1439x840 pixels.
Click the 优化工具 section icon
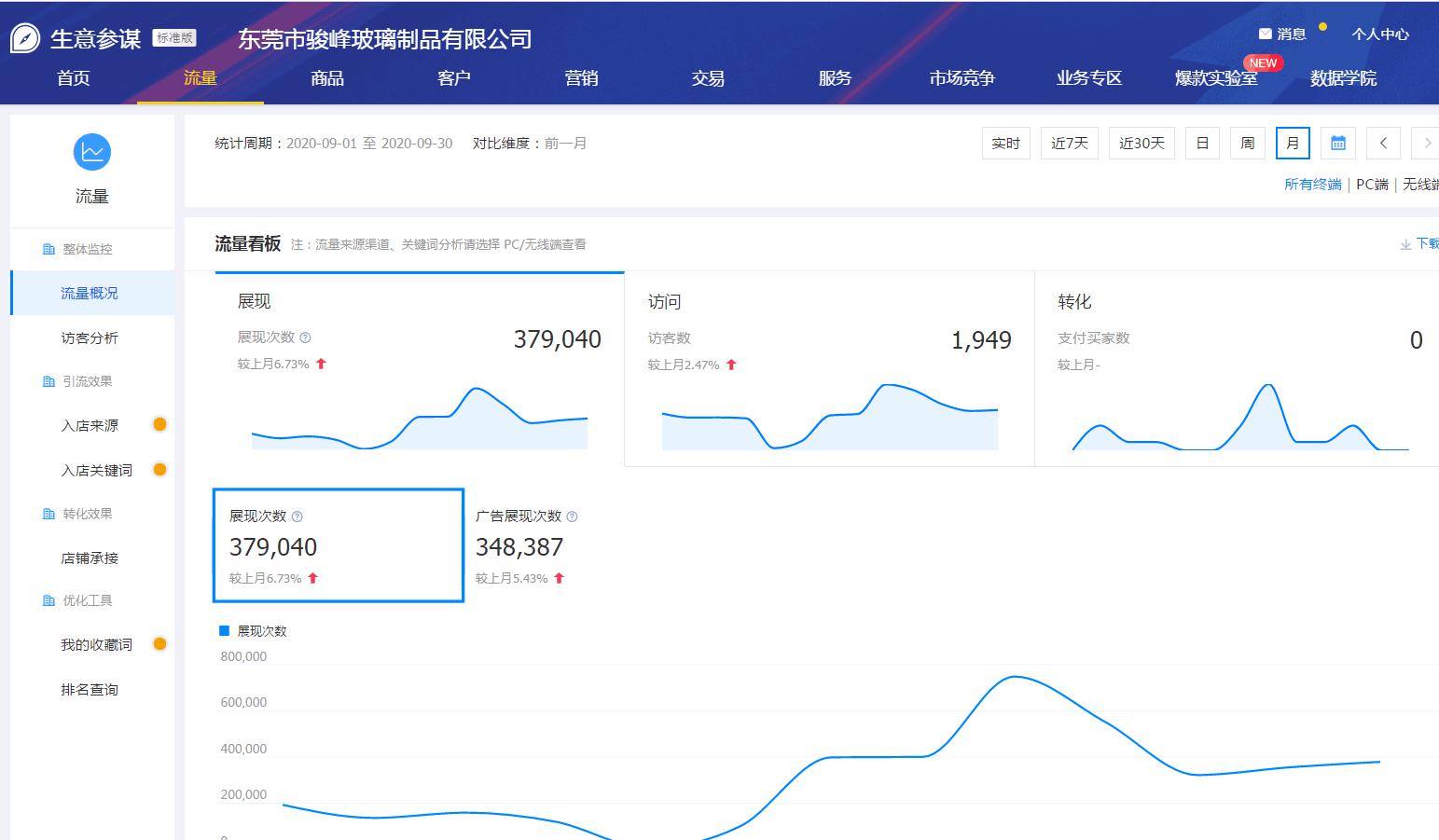tap(48, 599)
